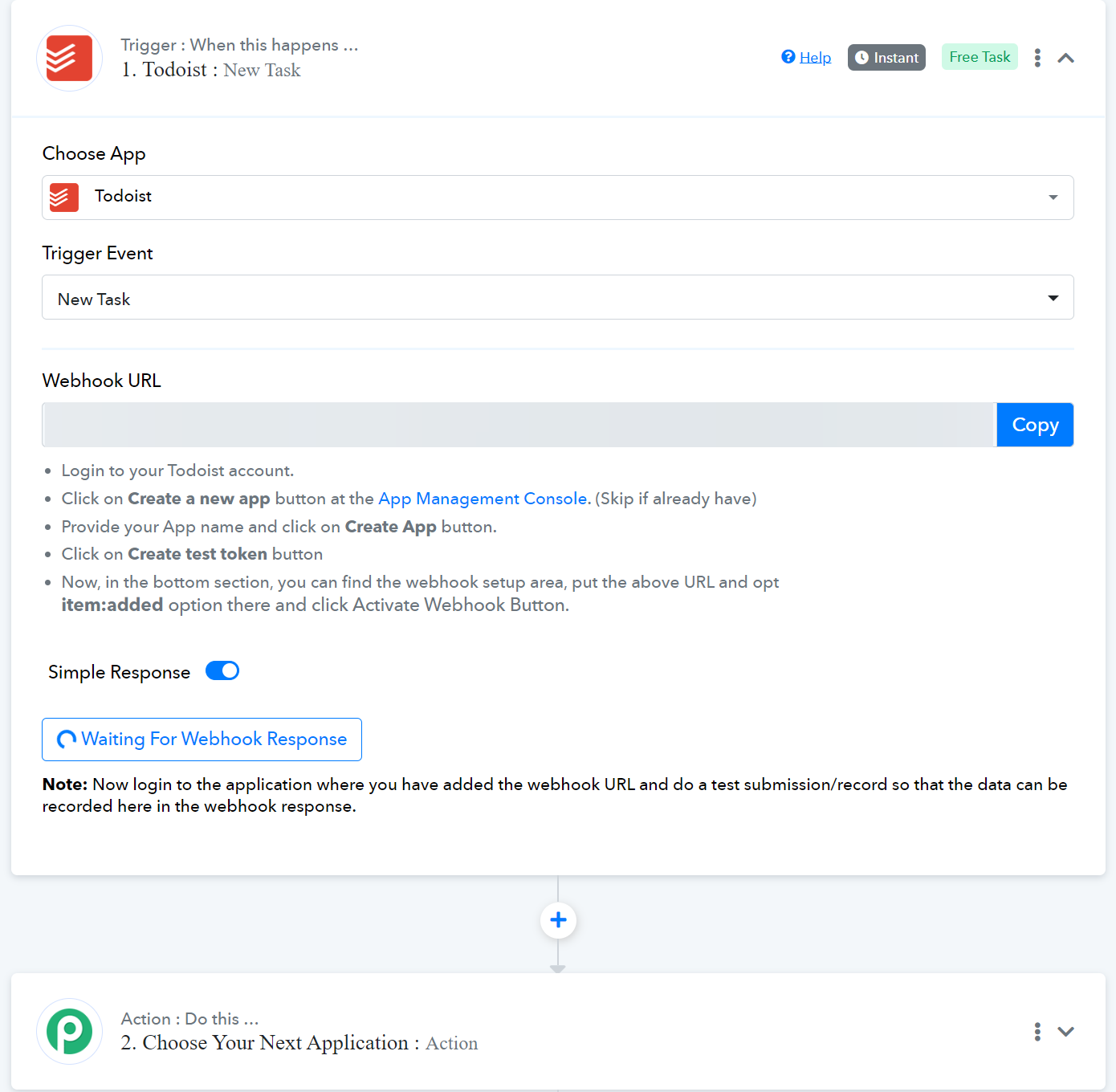Open the App Management Console link
This screenshot has width=1116, height=1092.
point(483,499)
